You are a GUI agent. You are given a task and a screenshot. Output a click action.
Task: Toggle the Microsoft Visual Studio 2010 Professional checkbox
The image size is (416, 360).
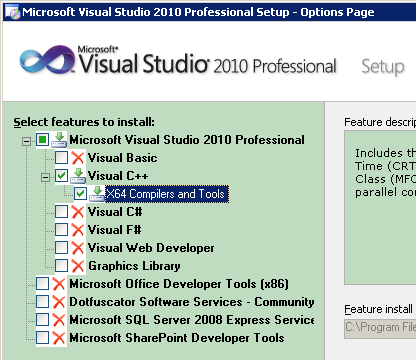point(43,140)
